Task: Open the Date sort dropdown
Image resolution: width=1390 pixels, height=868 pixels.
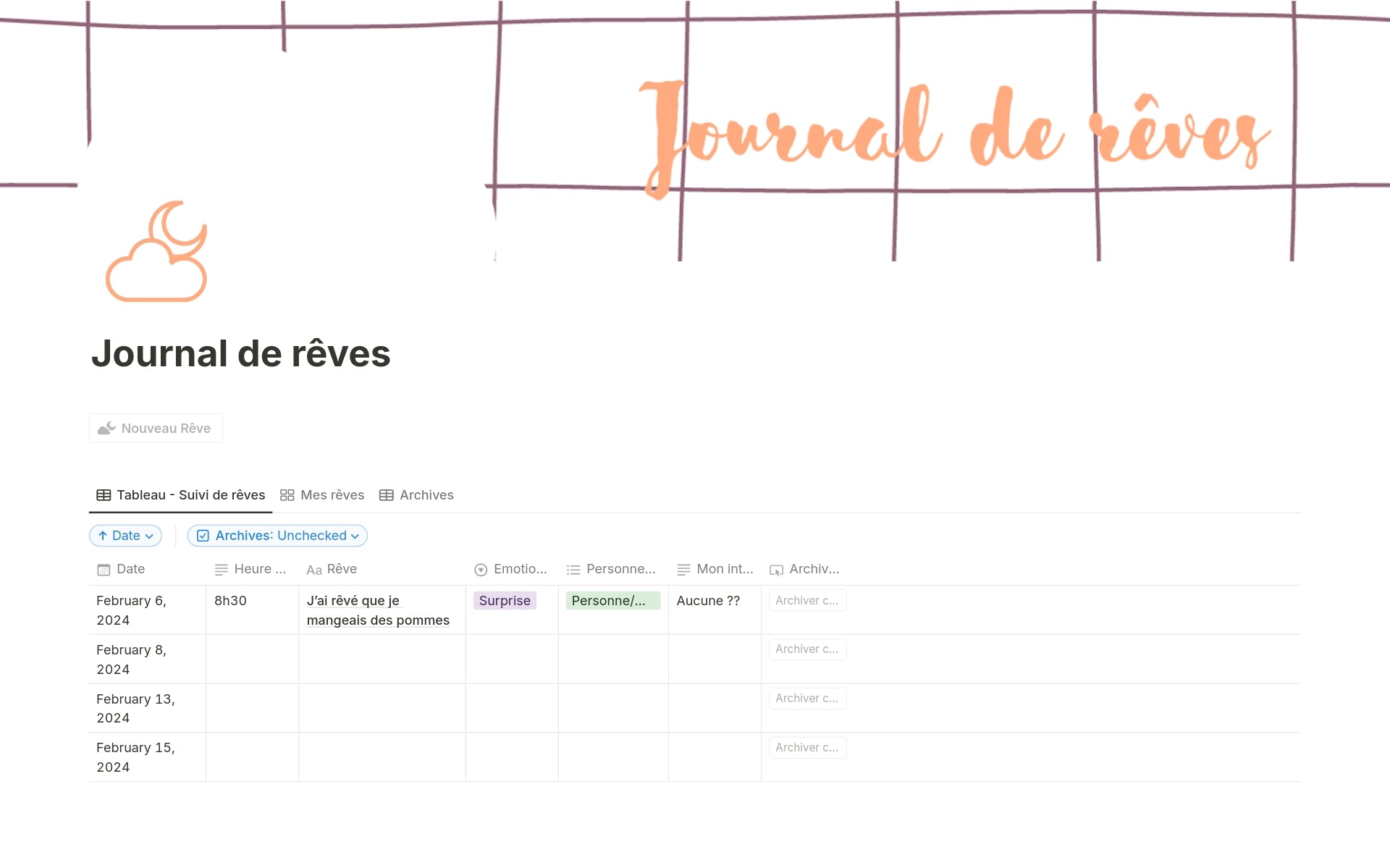Action: [x=125, y=536]
